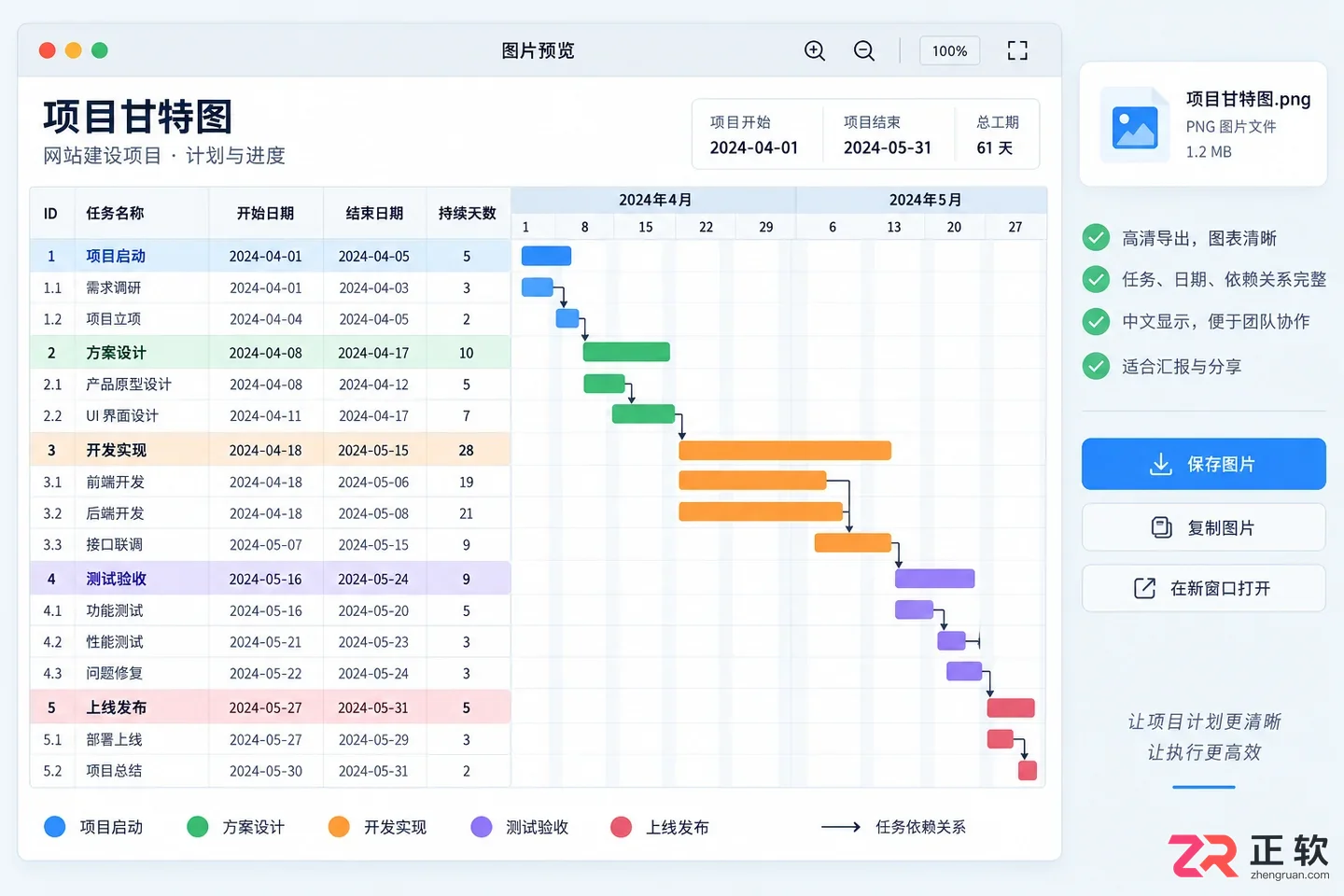Click the 方案设计 green Gantt bar
The width and height of the screenshot is (1344, 896).
[x=626, y=352]
